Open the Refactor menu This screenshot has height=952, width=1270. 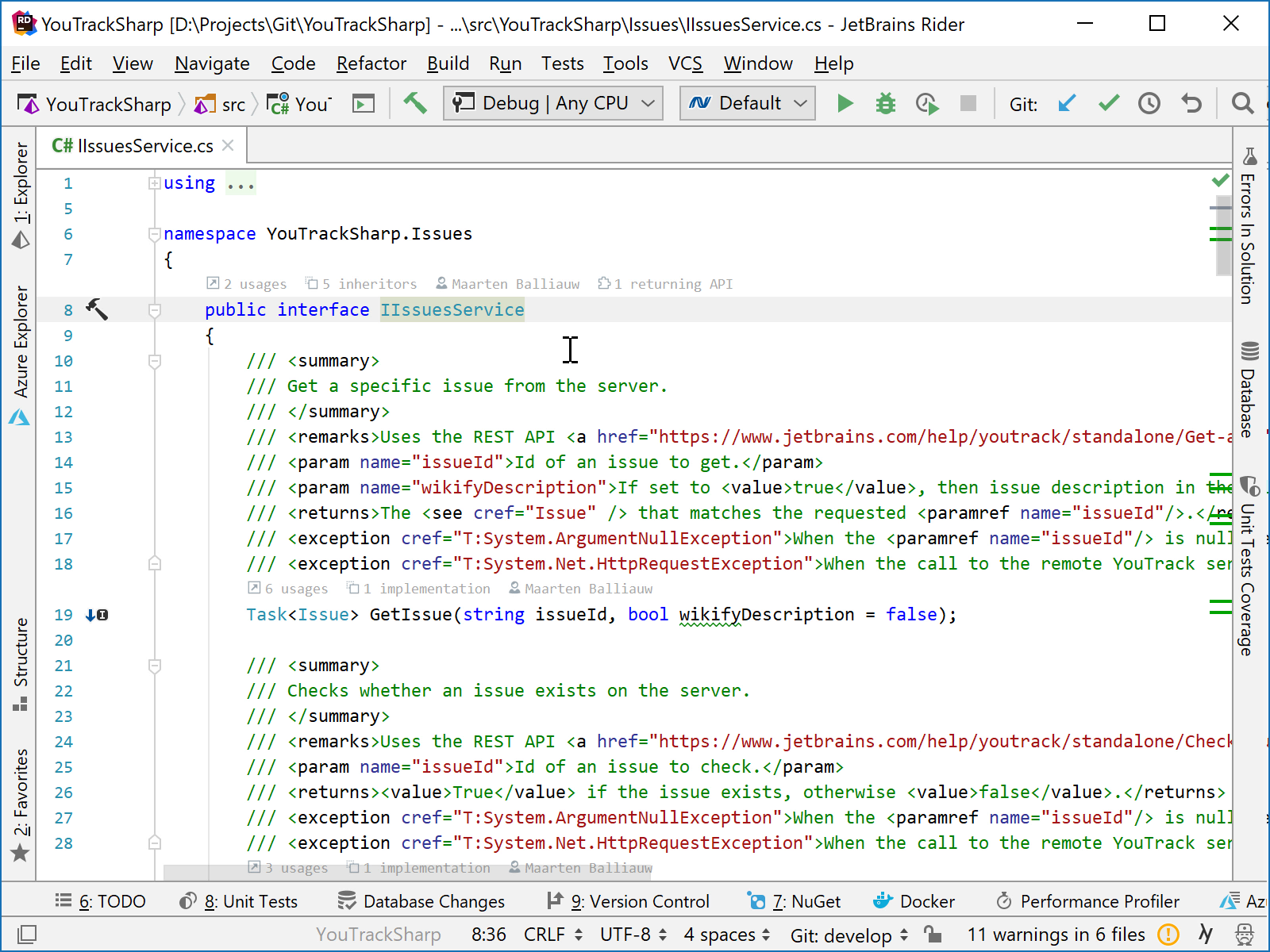[x=371, y=63]
